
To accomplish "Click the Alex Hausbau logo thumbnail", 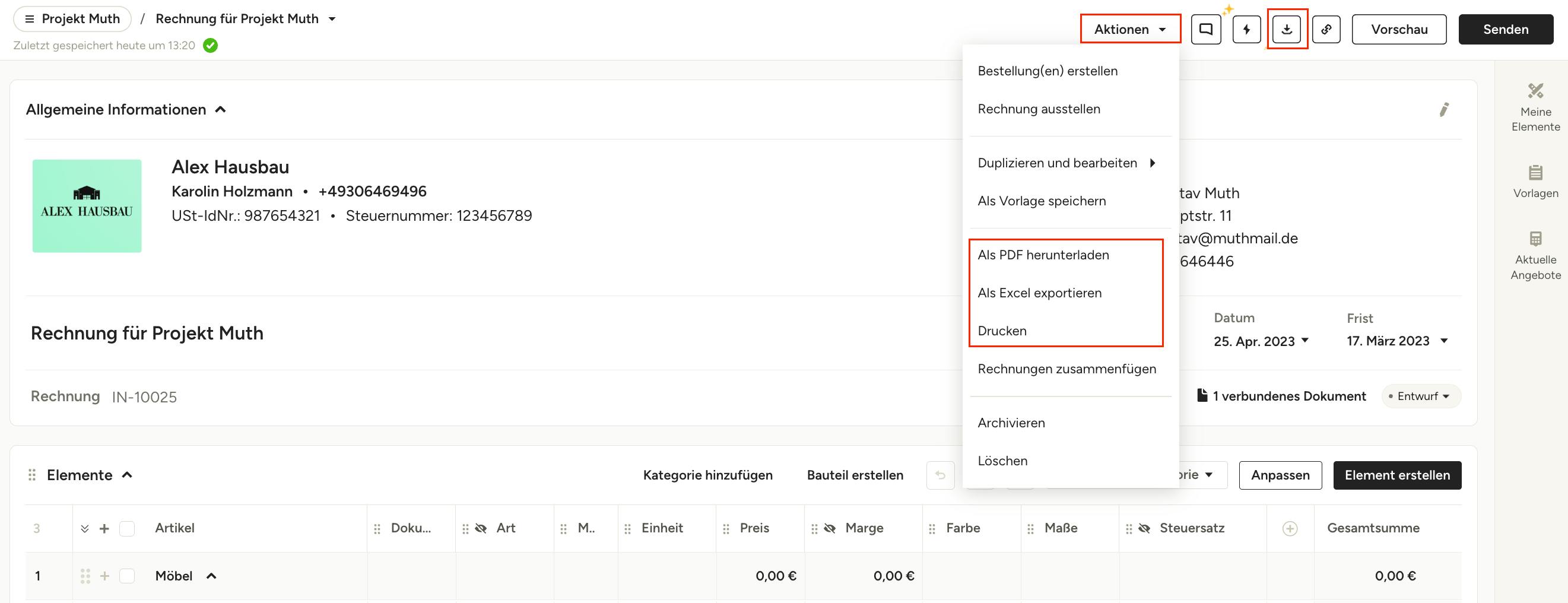I will coord(87,206).
